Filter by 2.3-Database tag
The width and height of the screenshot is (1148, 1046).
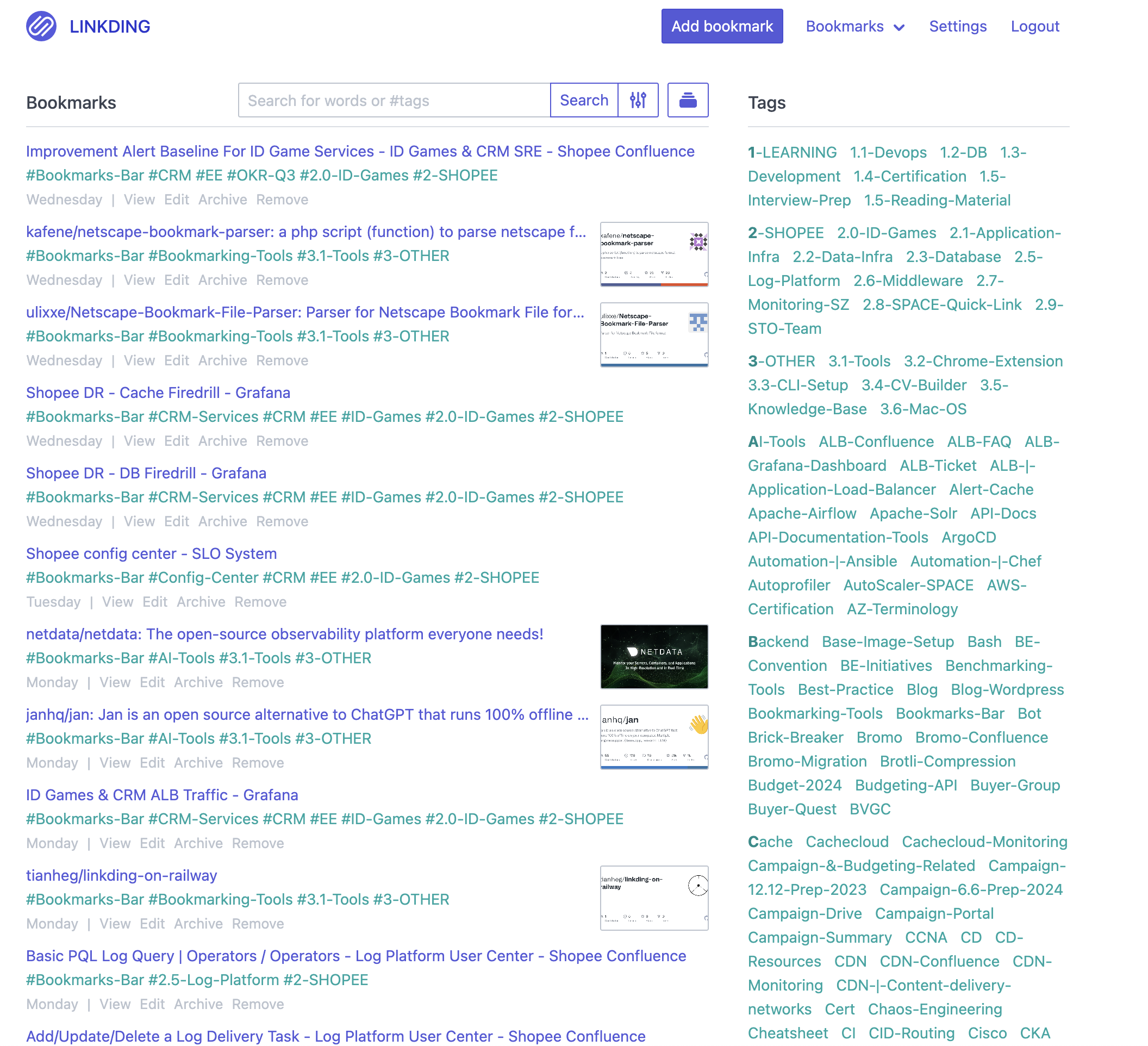coord(953,257)
